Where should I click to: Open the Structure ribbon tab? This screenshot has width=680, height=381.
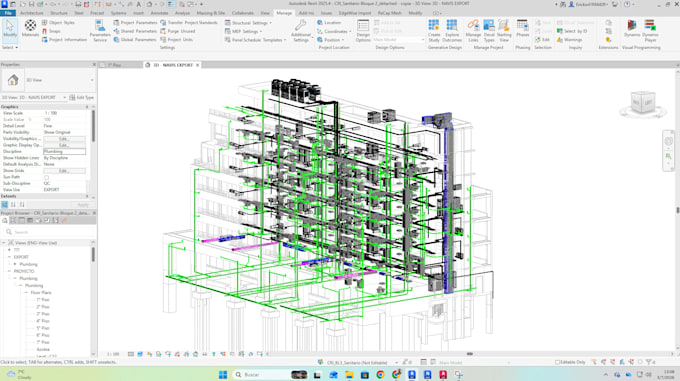pos(59,13)
